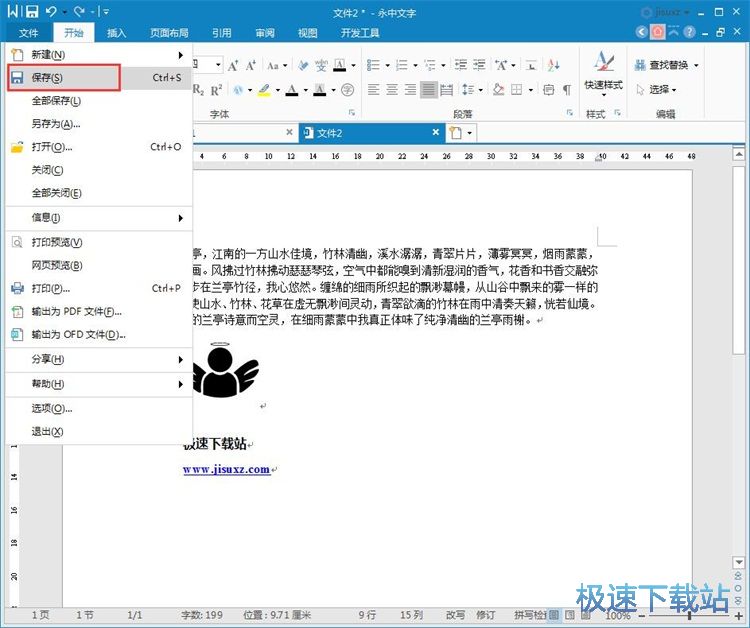Click the Undo arrow icon
The height and width of the screenshot is (628, 750).
click(x=51, y=11)
